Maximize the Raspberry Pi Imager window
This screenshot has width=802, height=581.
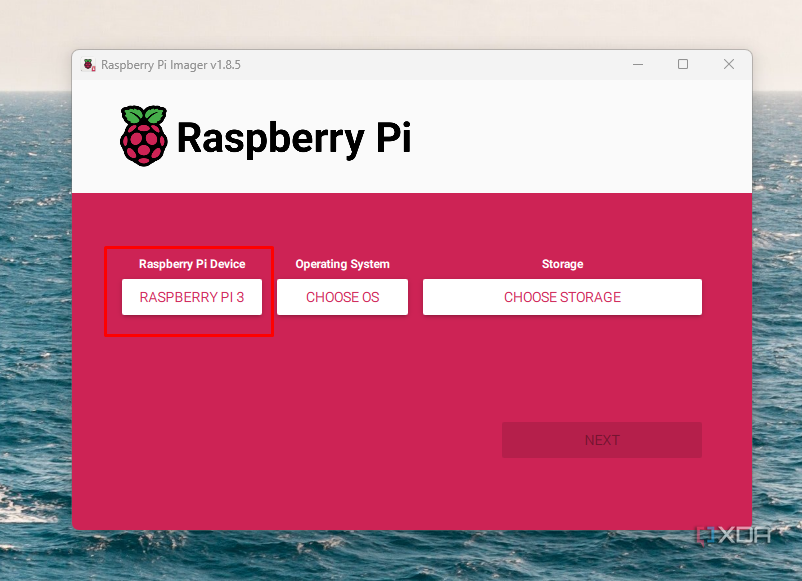coord(683,64)
